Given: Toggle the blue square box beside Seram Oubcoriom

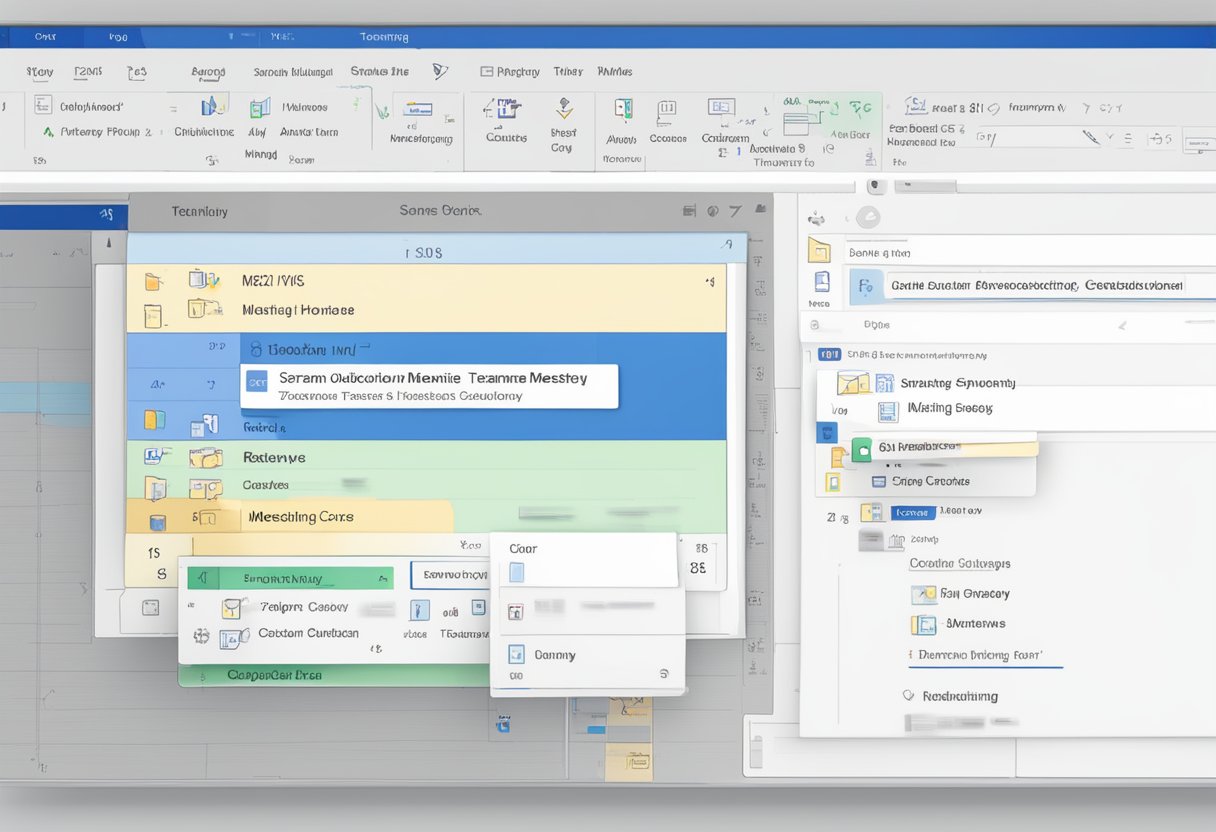Looking at the screenshot, I should point(258,380).
